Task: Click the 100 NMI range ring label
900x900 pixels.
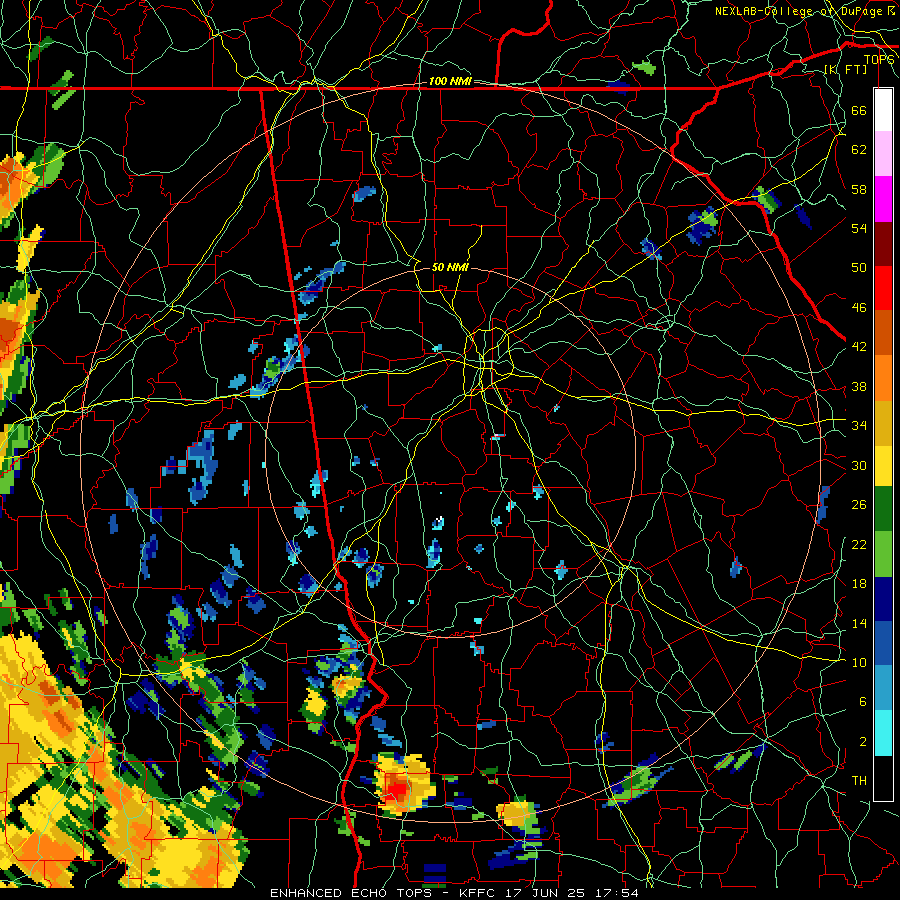Action: pos(450,81)
